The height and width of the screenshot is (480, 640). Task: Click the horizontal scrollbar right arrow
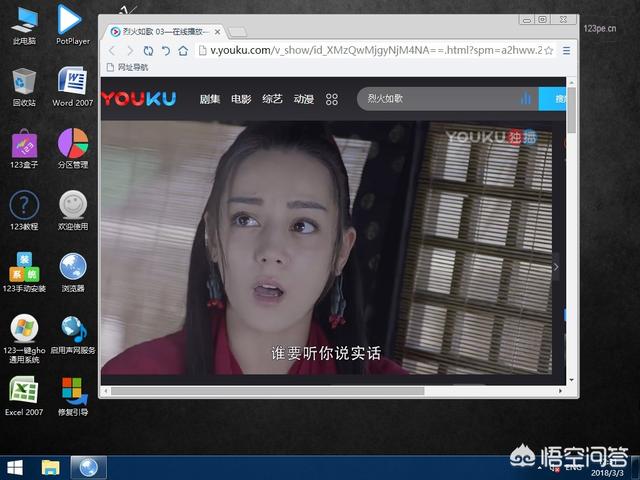coord(561,391)
